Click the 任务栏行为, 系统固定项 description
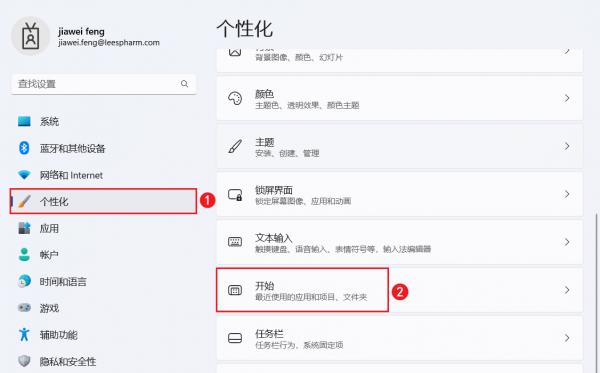This screenshot has width=600, height=373. point(299,345)
